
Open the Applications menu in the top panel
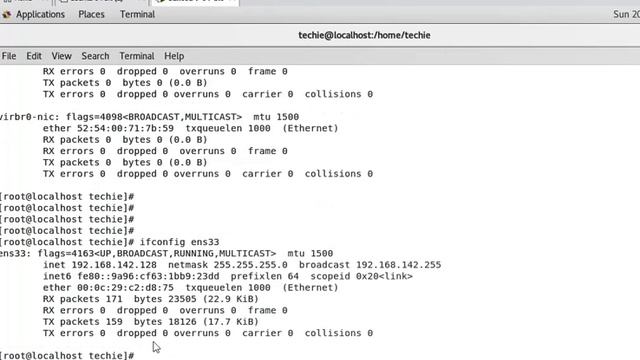pos(40,14)
